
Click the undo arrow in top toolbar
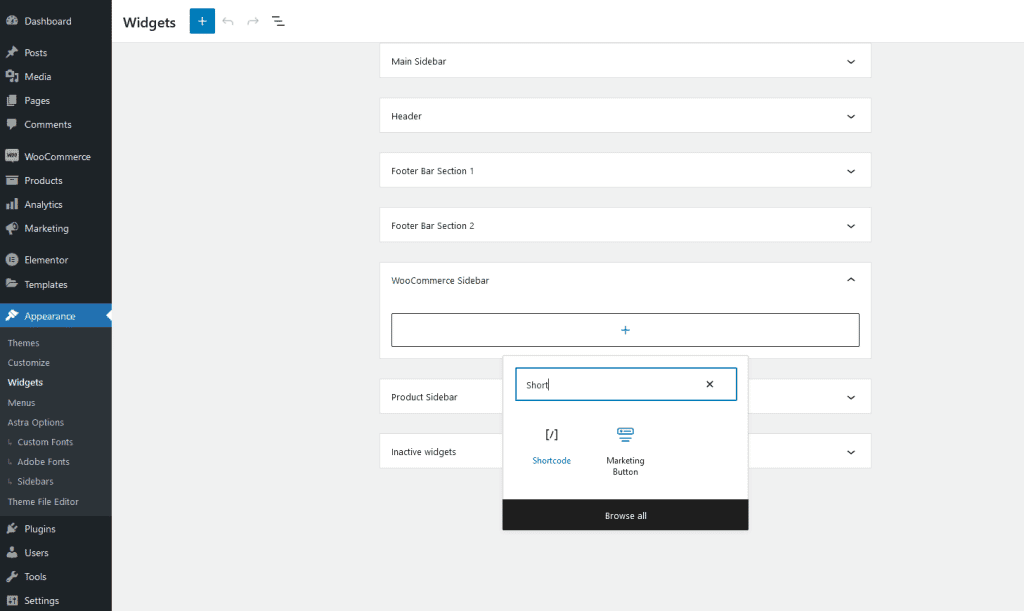228,21
